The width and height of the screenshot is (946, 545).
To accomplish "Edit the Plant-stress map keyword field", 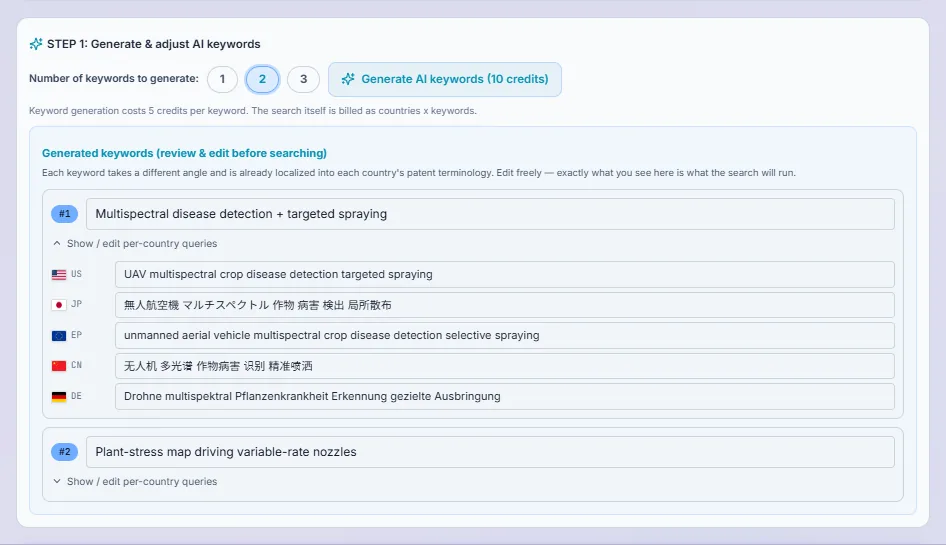I will pos(490,451).
